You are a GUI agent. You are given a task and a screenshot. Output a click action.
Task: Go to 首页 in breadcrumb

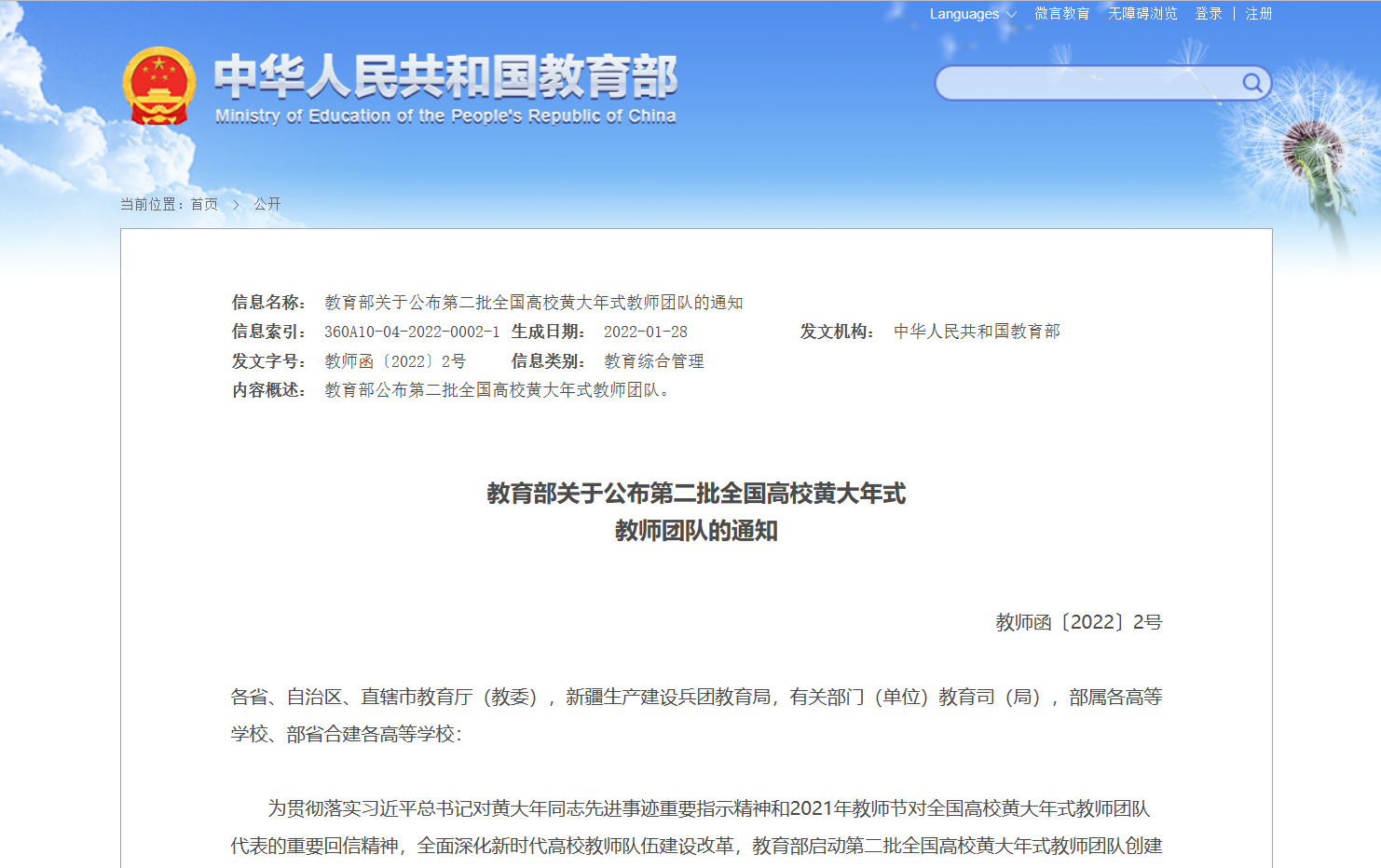204,204
